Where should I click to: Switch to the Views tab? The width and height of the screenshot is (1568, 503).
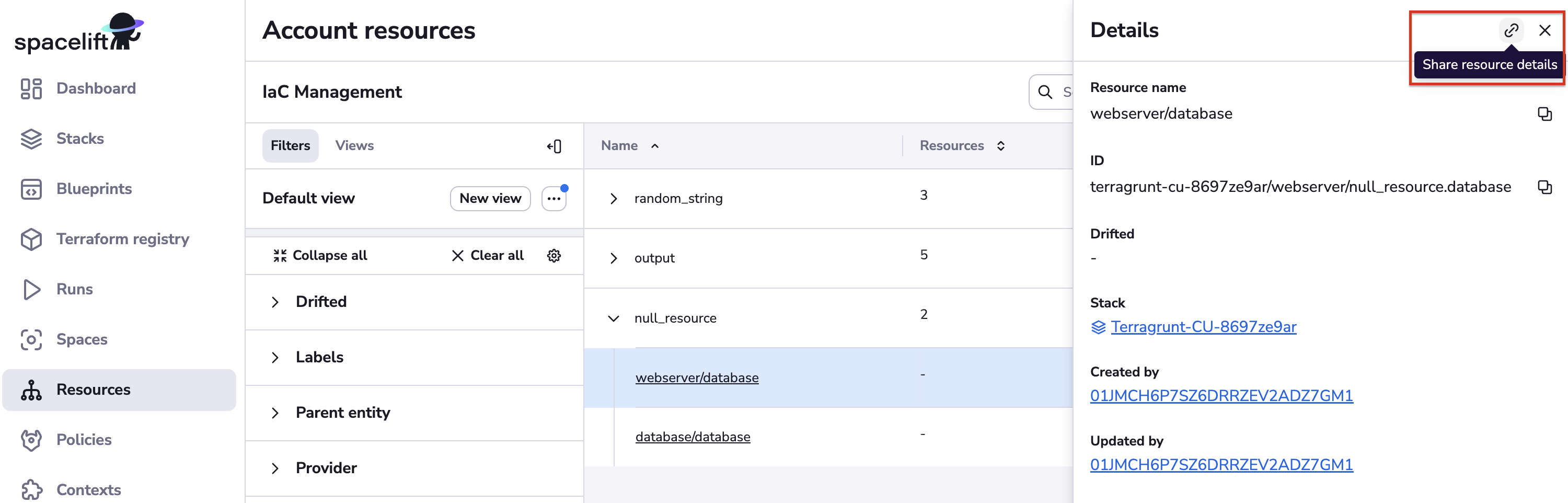pos(354,145)
